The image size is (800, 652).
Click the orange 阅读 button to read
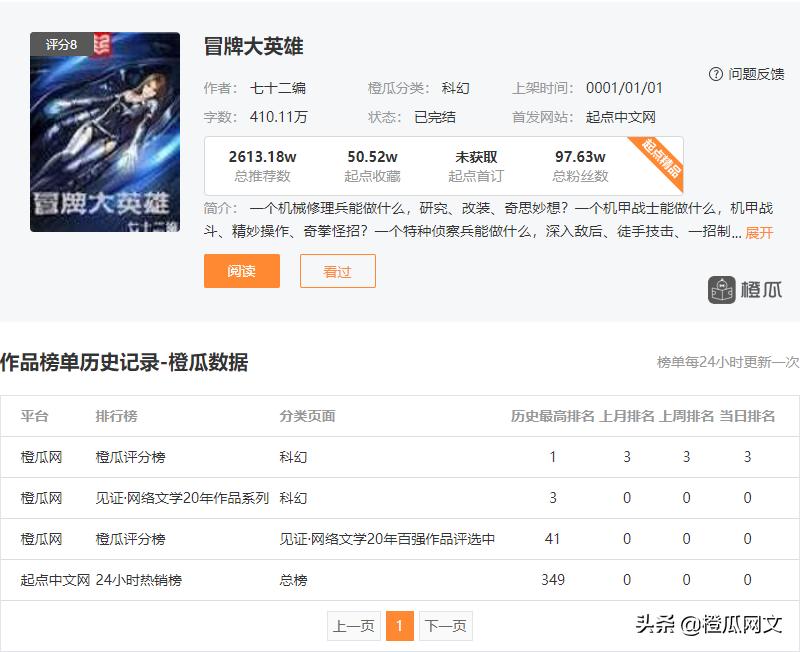point(241,272)
